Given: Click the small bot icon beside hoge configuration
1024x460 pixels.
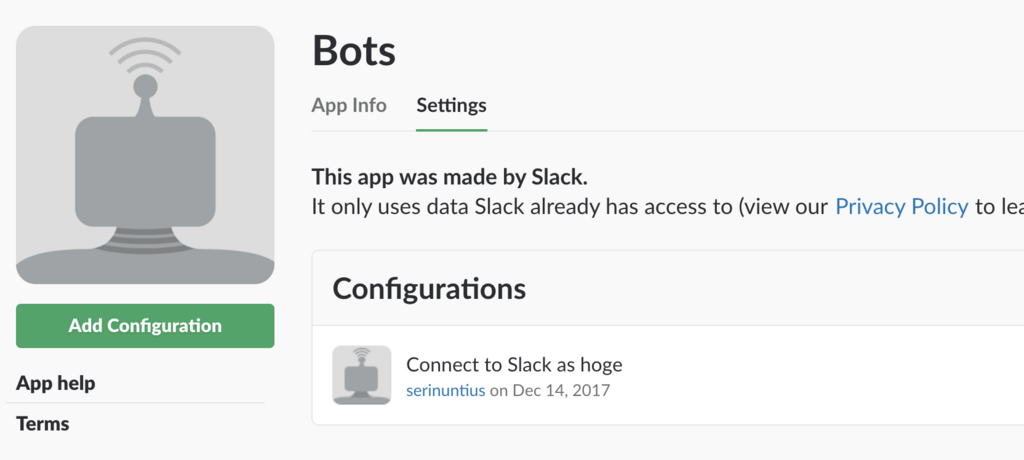Looking at the screenshot, I should click(x=361, y=375).
